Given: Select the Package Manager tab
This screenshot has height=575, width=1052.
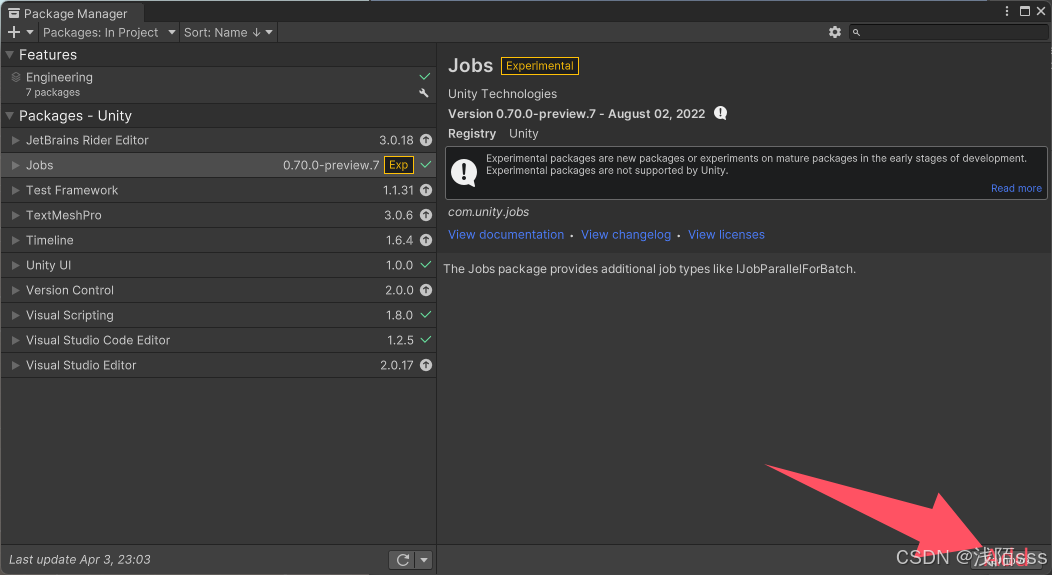Looking at the screenshot, I should (72, 13).
